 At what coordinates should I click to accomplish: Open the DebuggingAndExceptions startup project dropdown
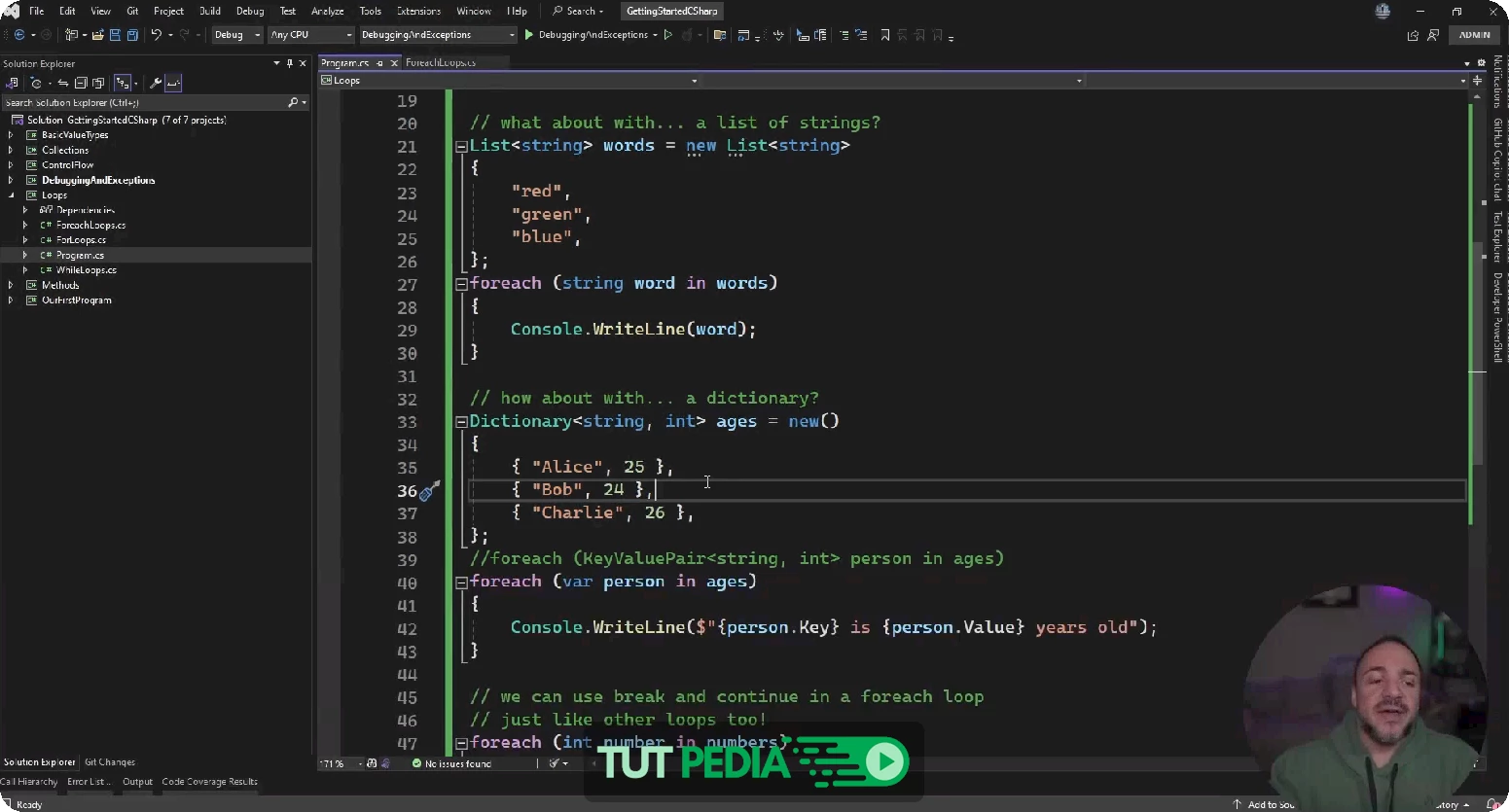click(x=438, y=35)
